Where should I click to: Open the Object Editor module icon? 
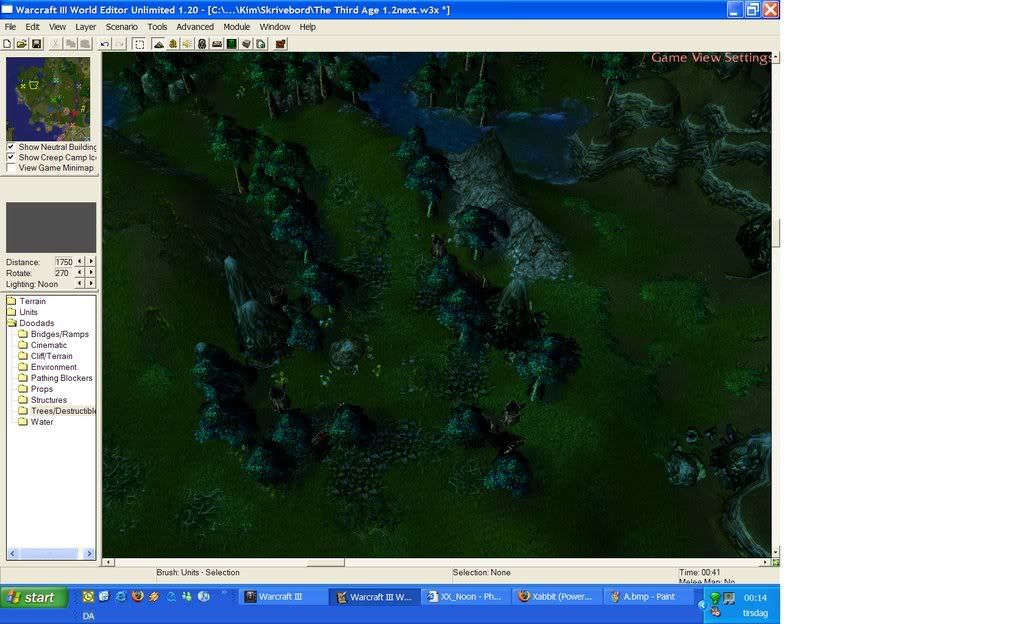[x=202, y=44]
